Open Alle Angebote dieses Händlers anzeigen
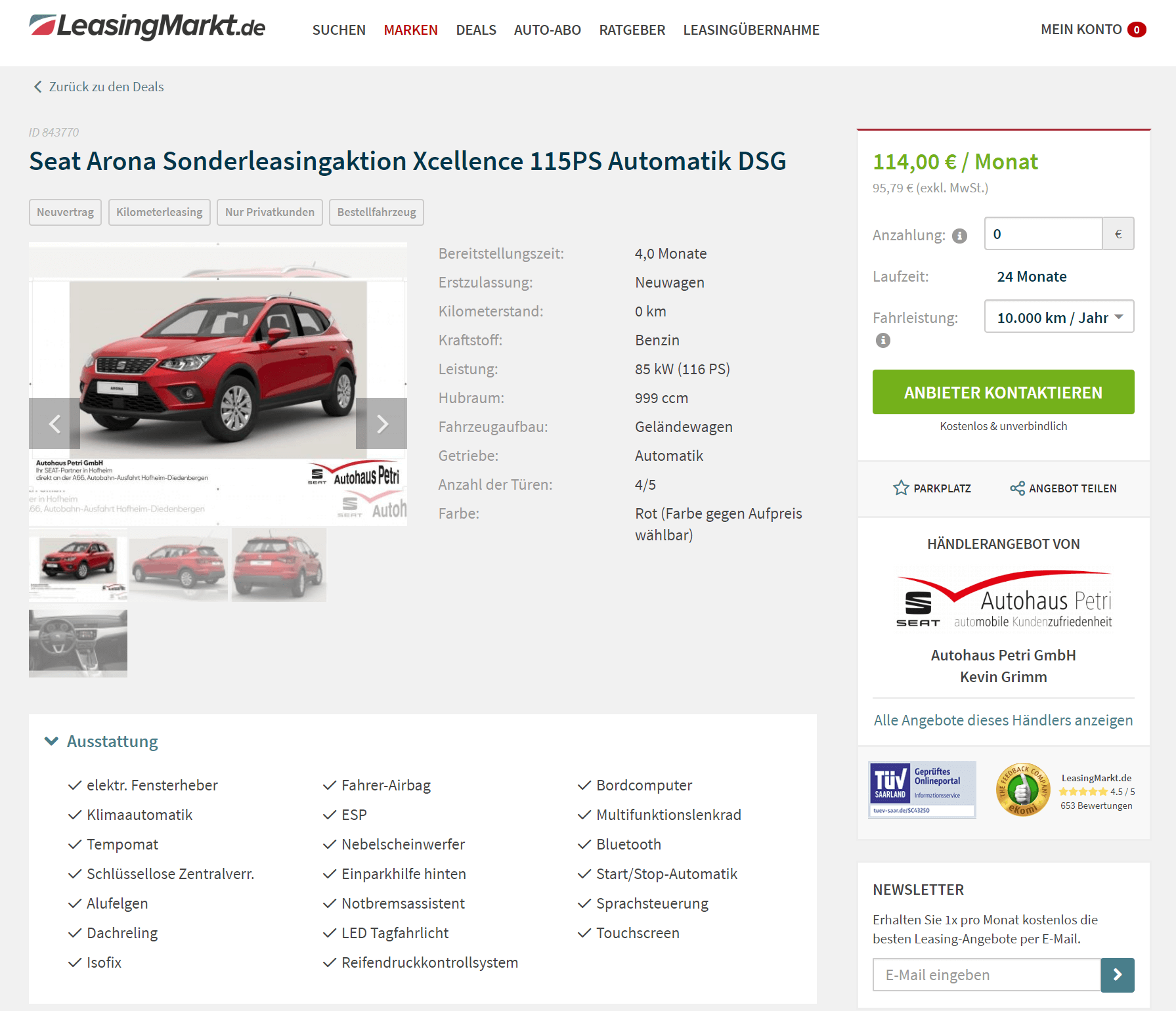 pos(1003,720)
